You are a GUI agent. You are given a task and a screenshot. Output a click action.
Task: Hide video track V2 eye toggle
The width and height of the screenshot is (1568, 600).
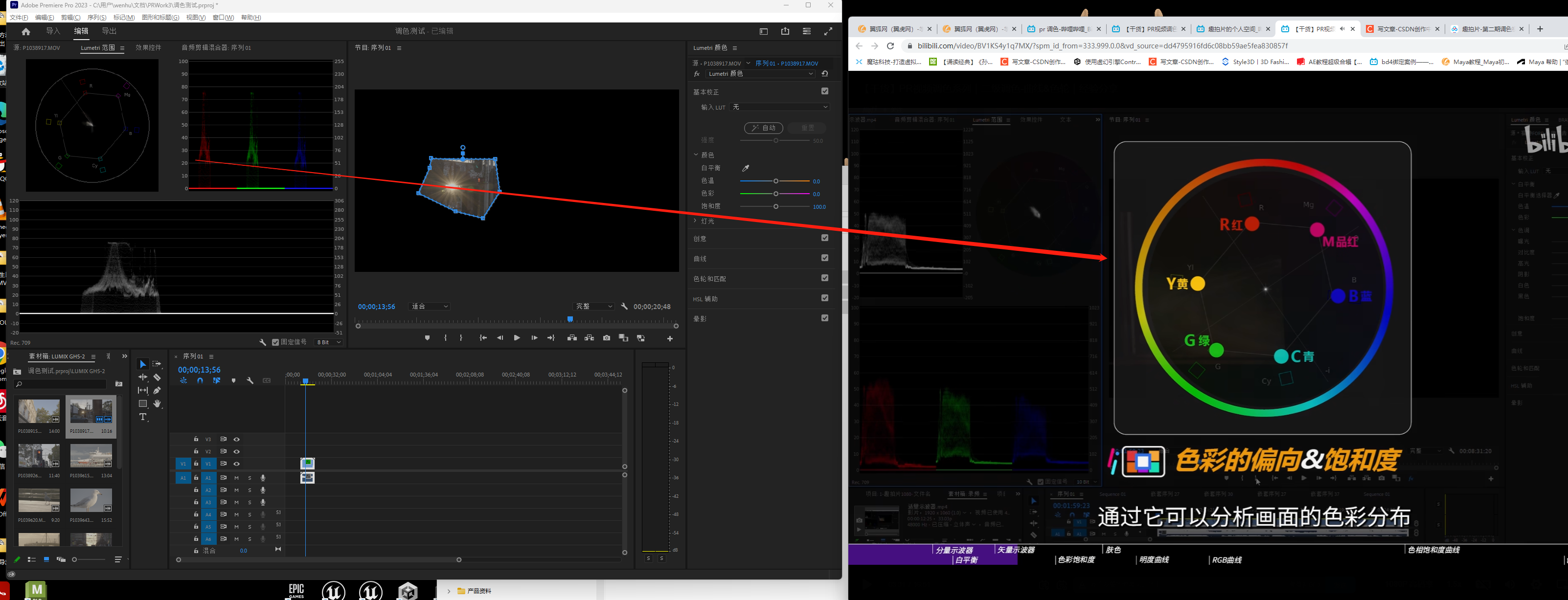tap(237, 451)
